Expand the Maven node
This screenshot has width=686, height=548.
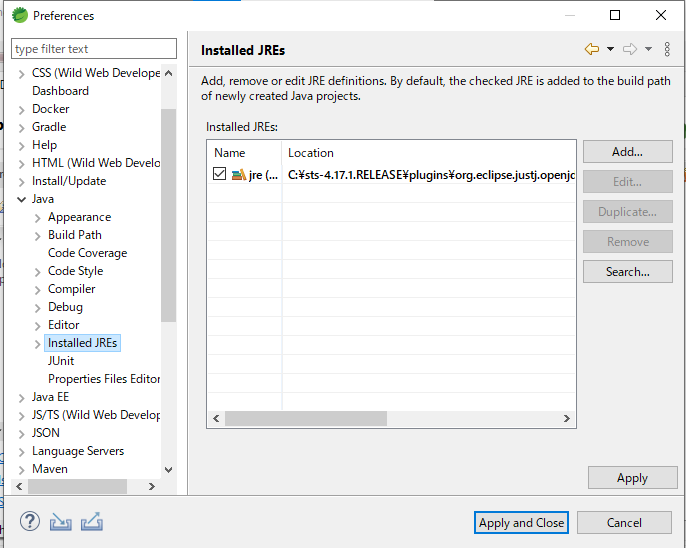tap(21, 470)
